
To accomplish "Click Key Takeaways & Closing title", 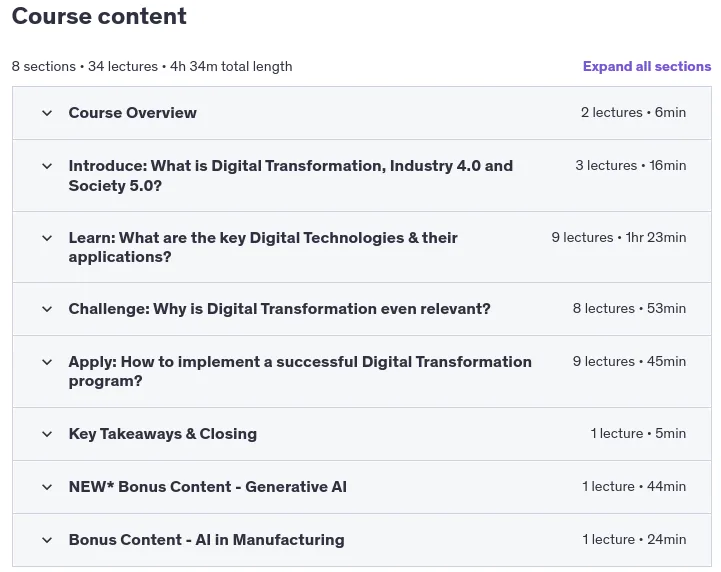I will coord(163,434).
